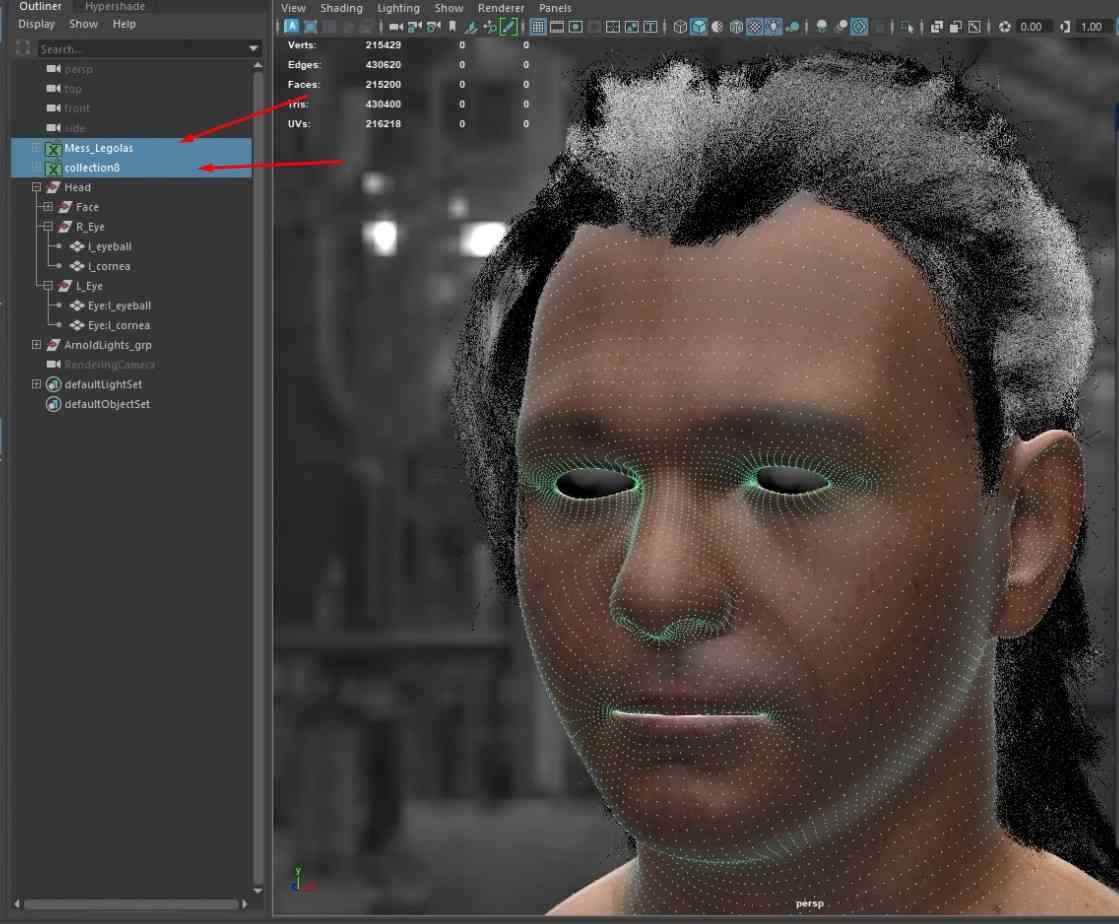
Task: Click the Outliner horizontal scrollbar thumb
Action: pyautogui.click(x=131, y=904)
